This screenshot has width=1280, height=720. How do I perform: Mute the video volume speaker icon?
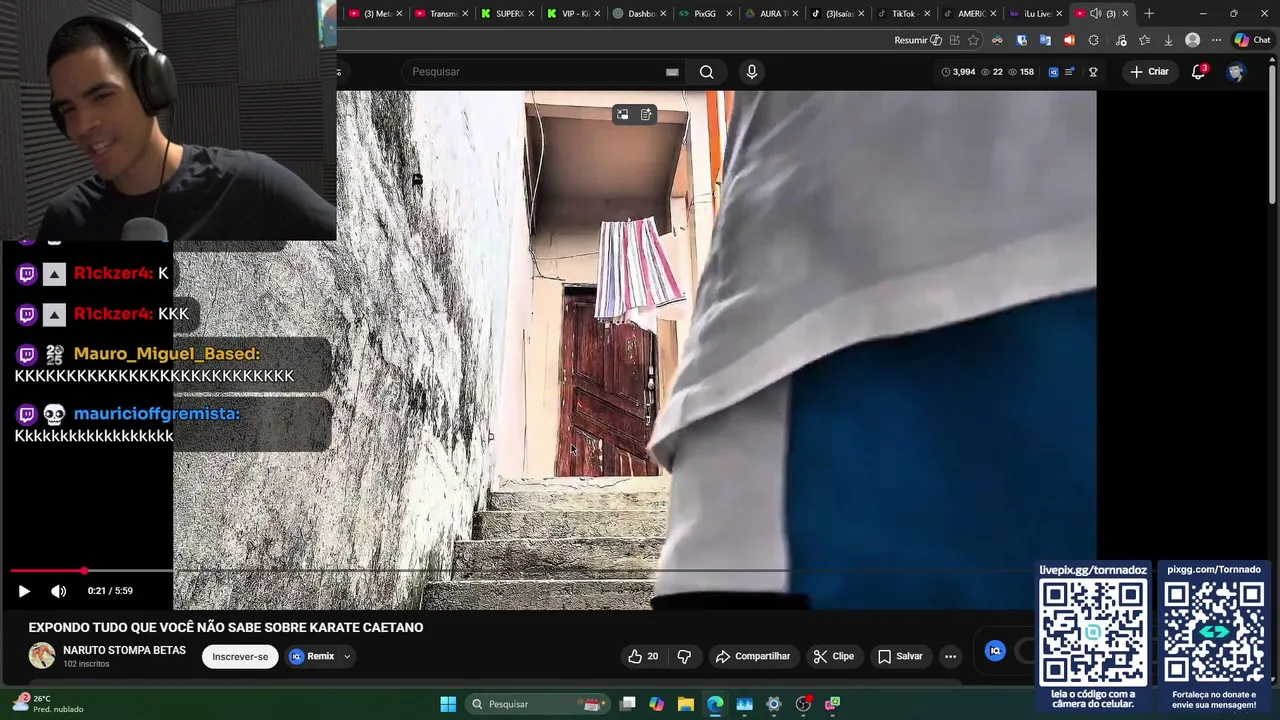pyautogui.click(x=58, y=591)
